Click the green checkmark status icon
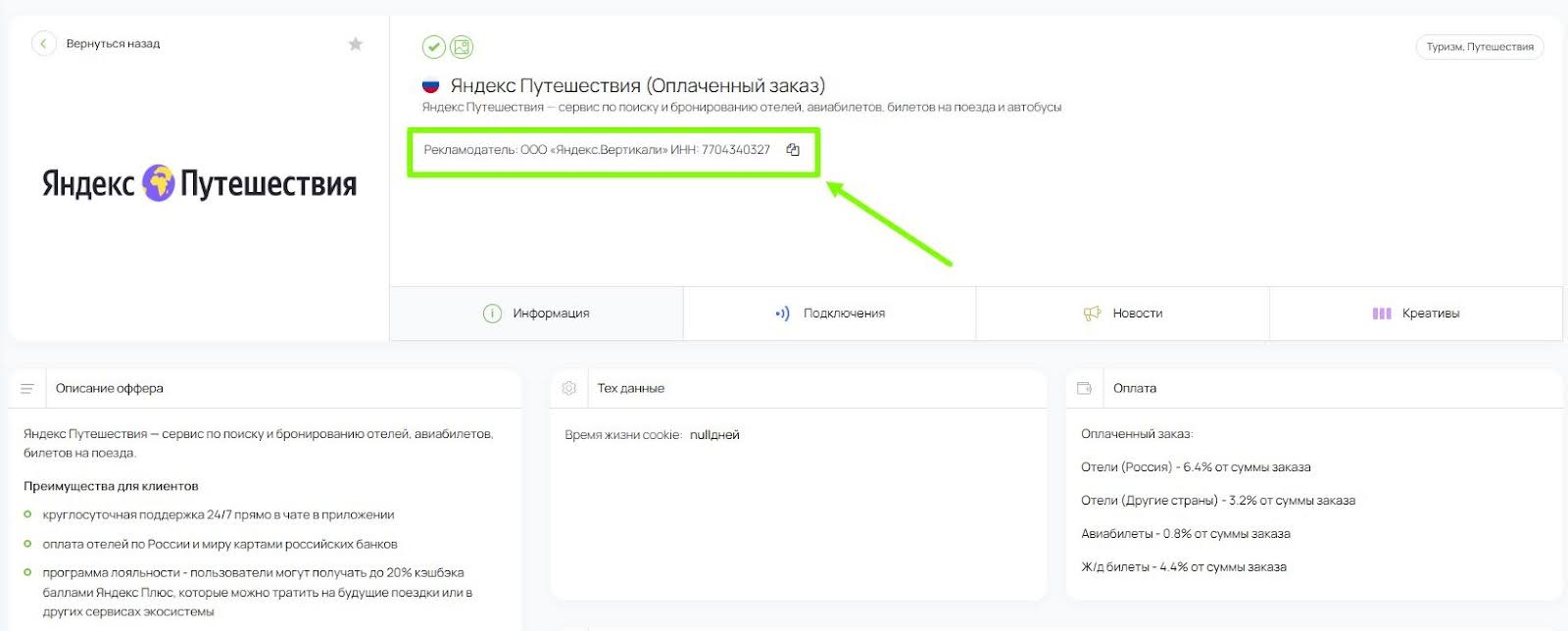Screen dimensions: 1568x631 point(433,47)
